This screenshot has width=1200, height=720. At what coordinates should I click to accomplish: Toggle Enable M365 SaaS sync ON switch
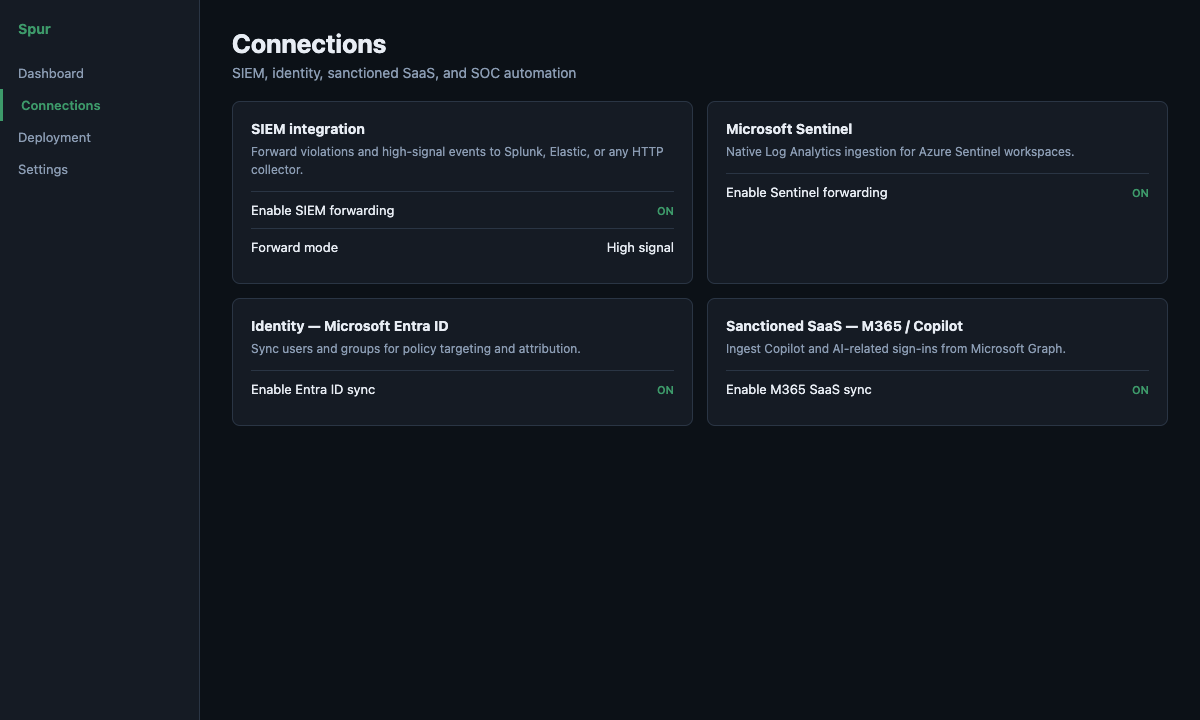pos(1140,390)
